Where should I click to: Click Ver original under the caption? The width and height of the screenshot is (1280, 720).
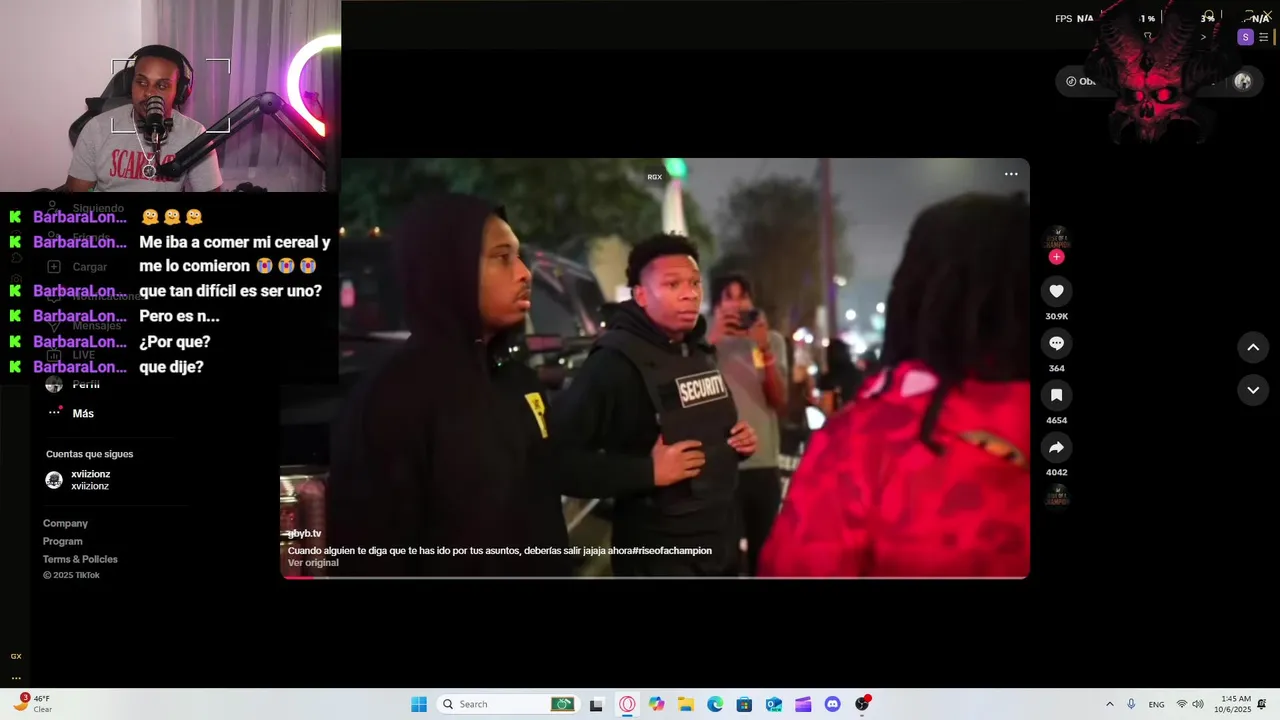click(x=313, y=563)
